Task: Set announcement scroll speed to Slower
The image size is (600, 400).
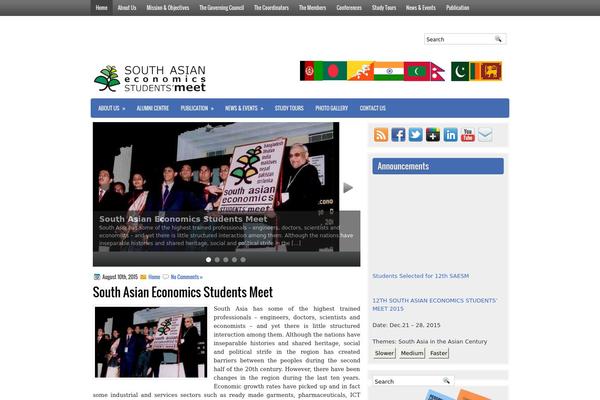Action: (x=384, y=353)
